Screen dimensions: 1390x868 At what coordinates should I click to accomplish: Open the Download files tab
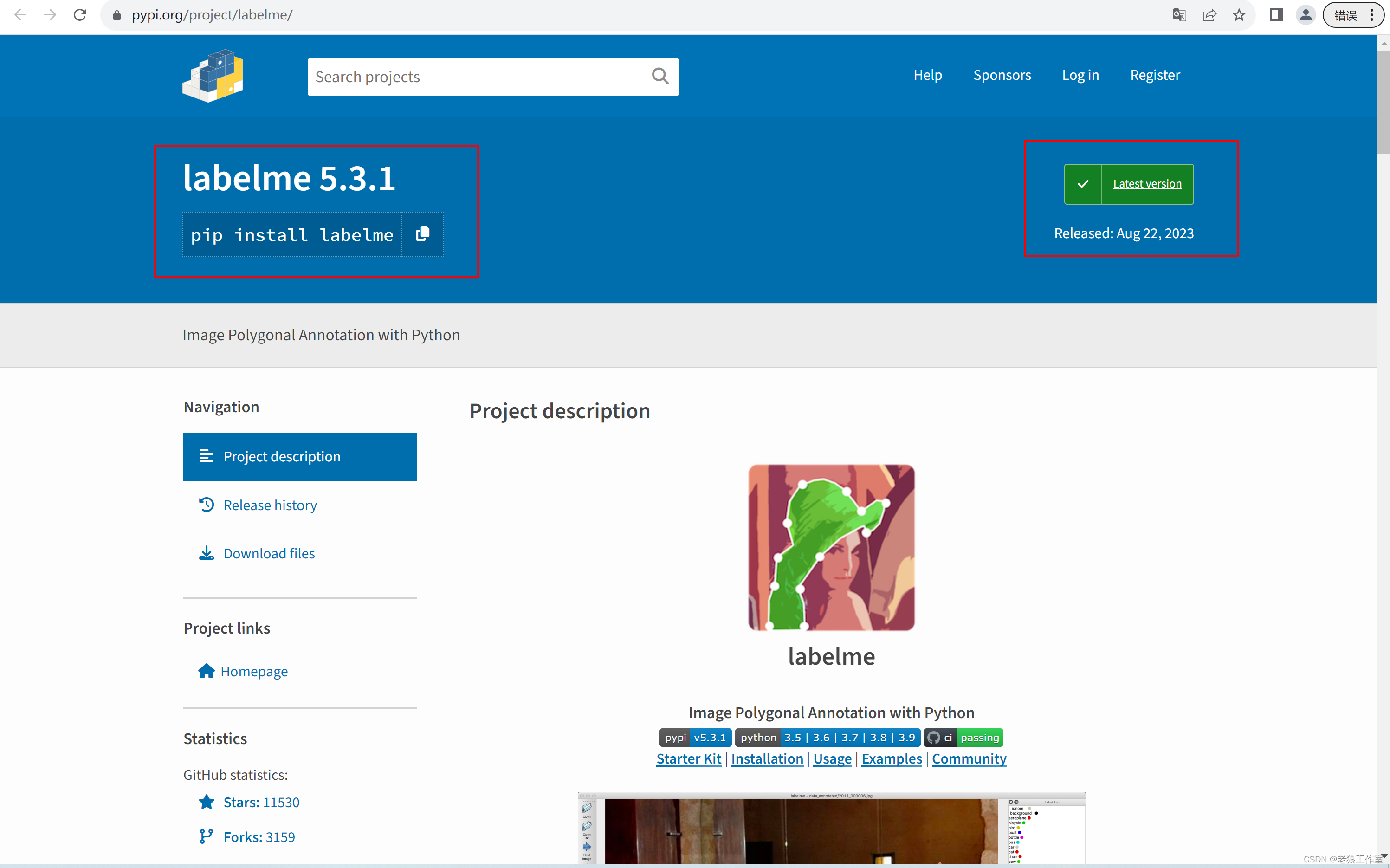click(x=269, y=553)
